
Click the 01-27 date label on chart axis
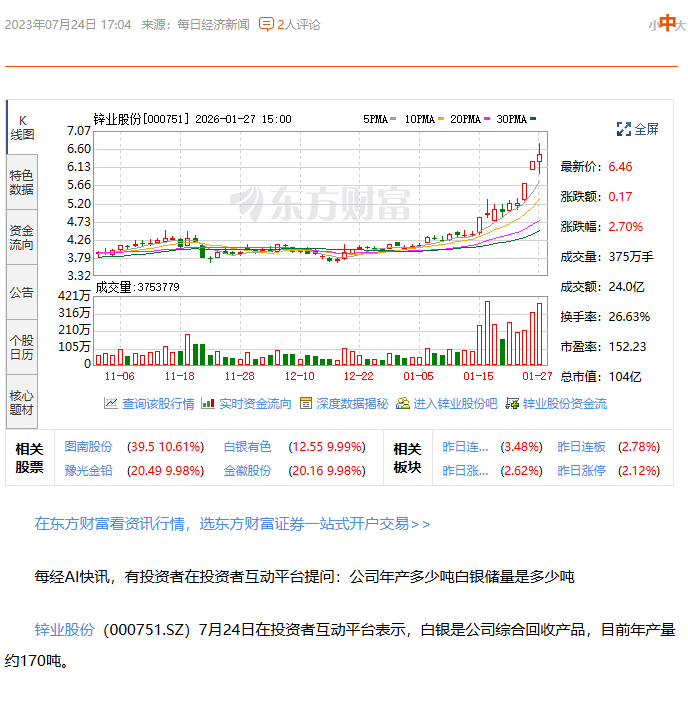[537, 376]
